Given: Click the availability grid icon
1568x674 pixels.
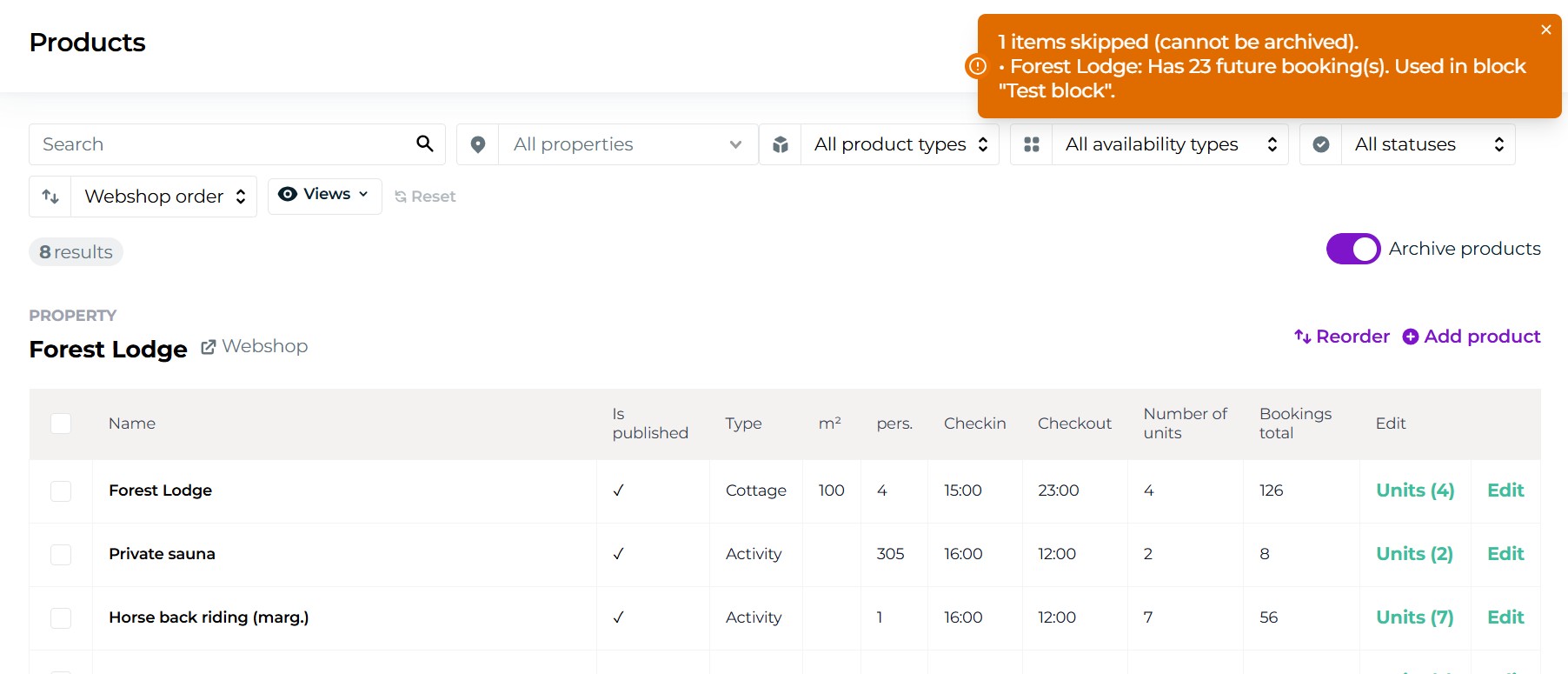Looking at the screenshot, I should (1032, 144).
